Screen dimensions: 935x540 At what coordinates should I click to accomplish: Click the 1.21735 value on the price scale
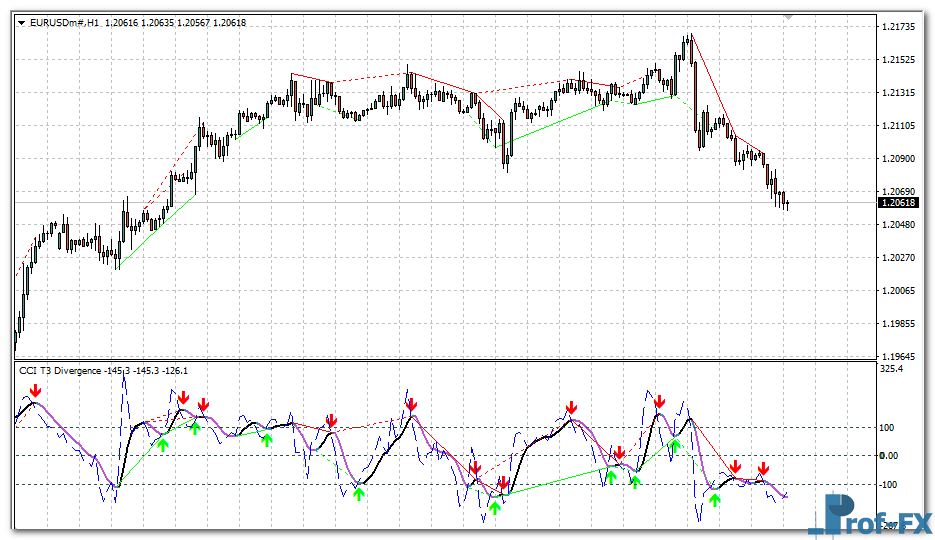pyautogui.click(x=899, y=26)
